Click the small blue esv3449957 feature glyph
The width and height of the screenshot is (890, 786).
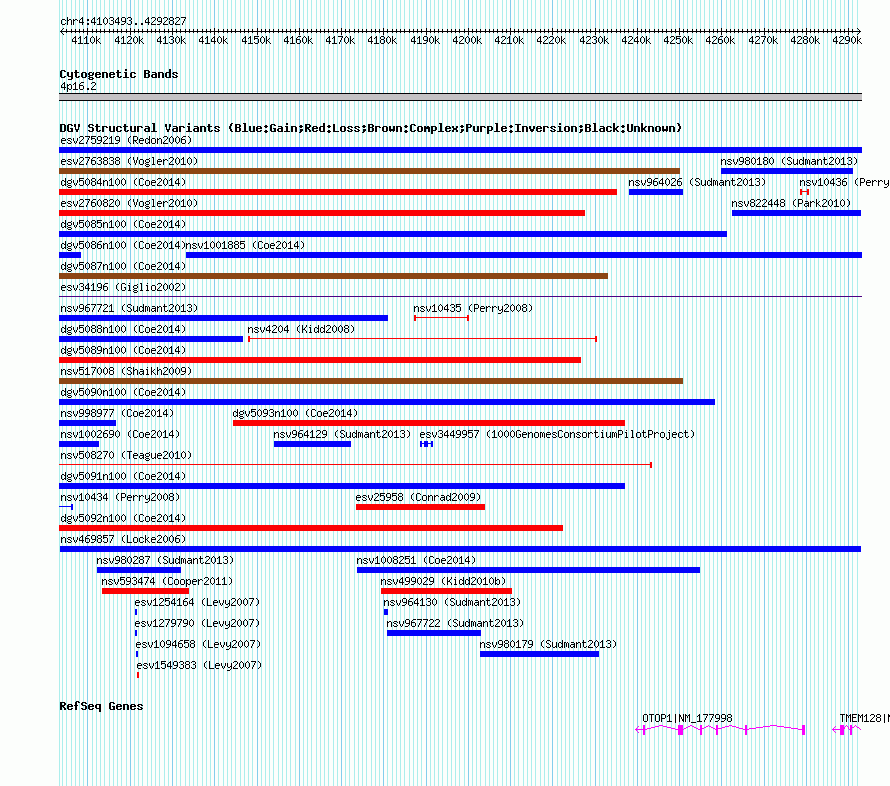click(426, 444)
